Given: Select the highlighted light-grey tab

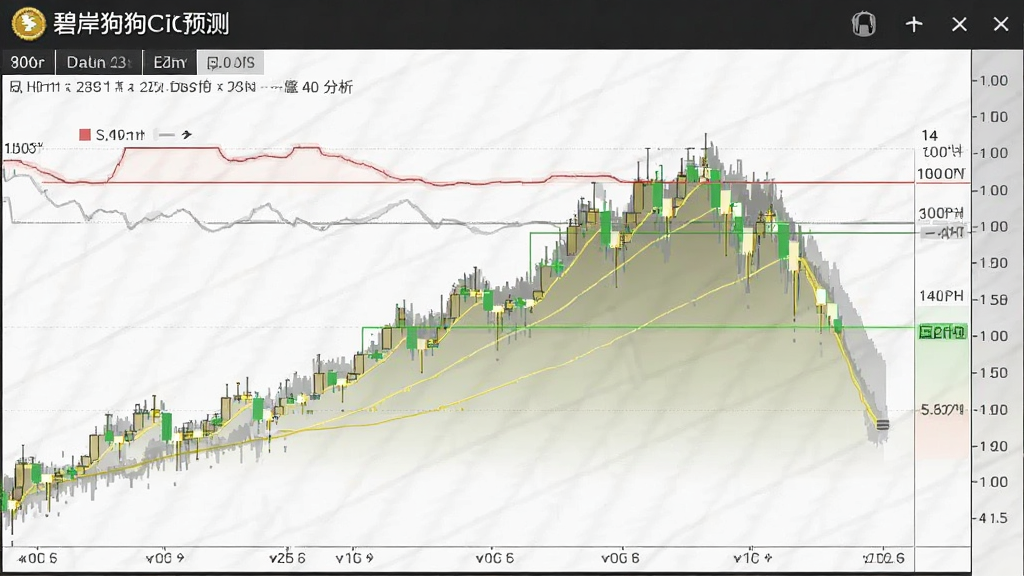Looking at the screenshot, I should coord(231,63).
